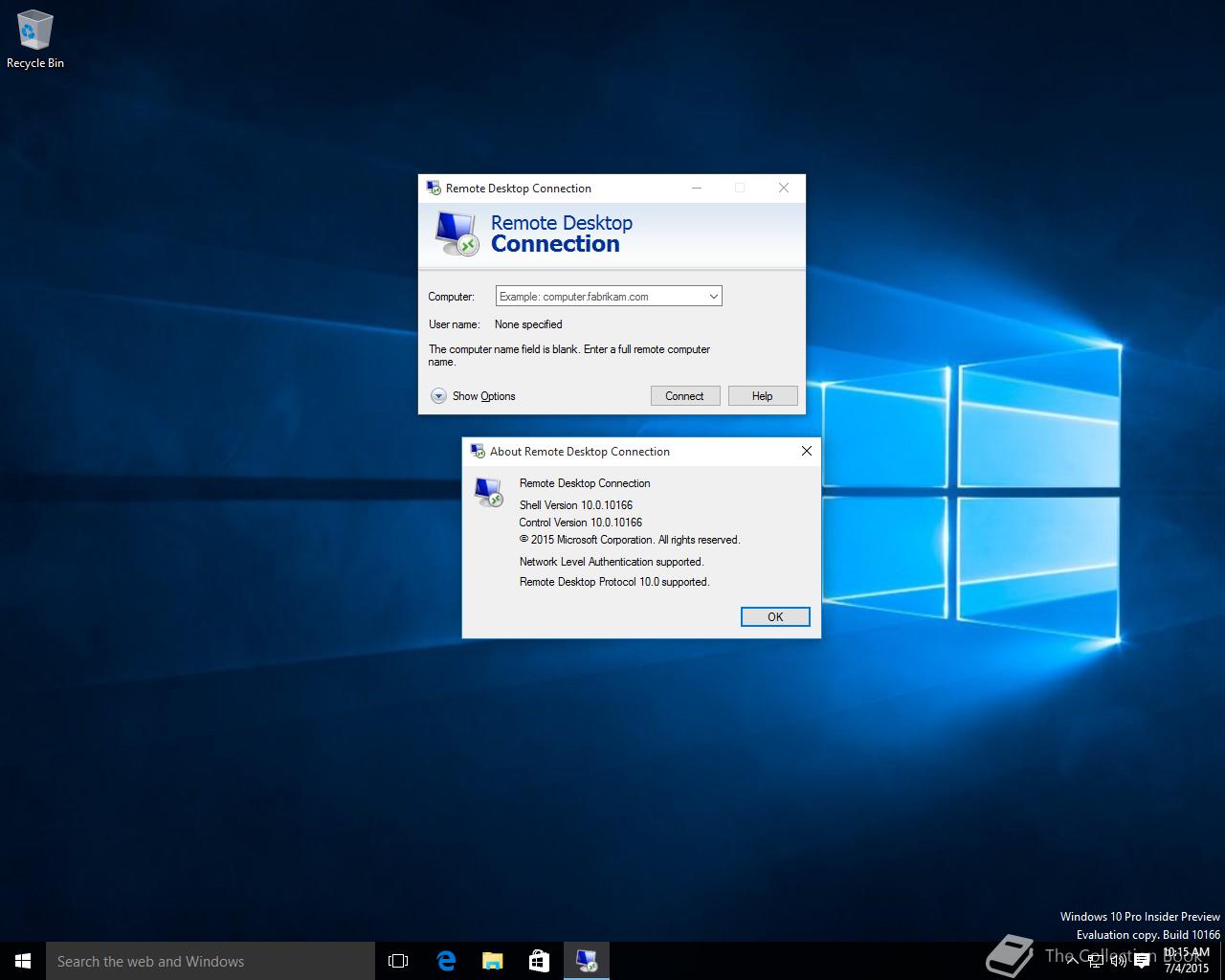Click the 'Control Version 10.0.10166' text
The width and height of the screenshot is (1225, 980).
click(581, 523)
